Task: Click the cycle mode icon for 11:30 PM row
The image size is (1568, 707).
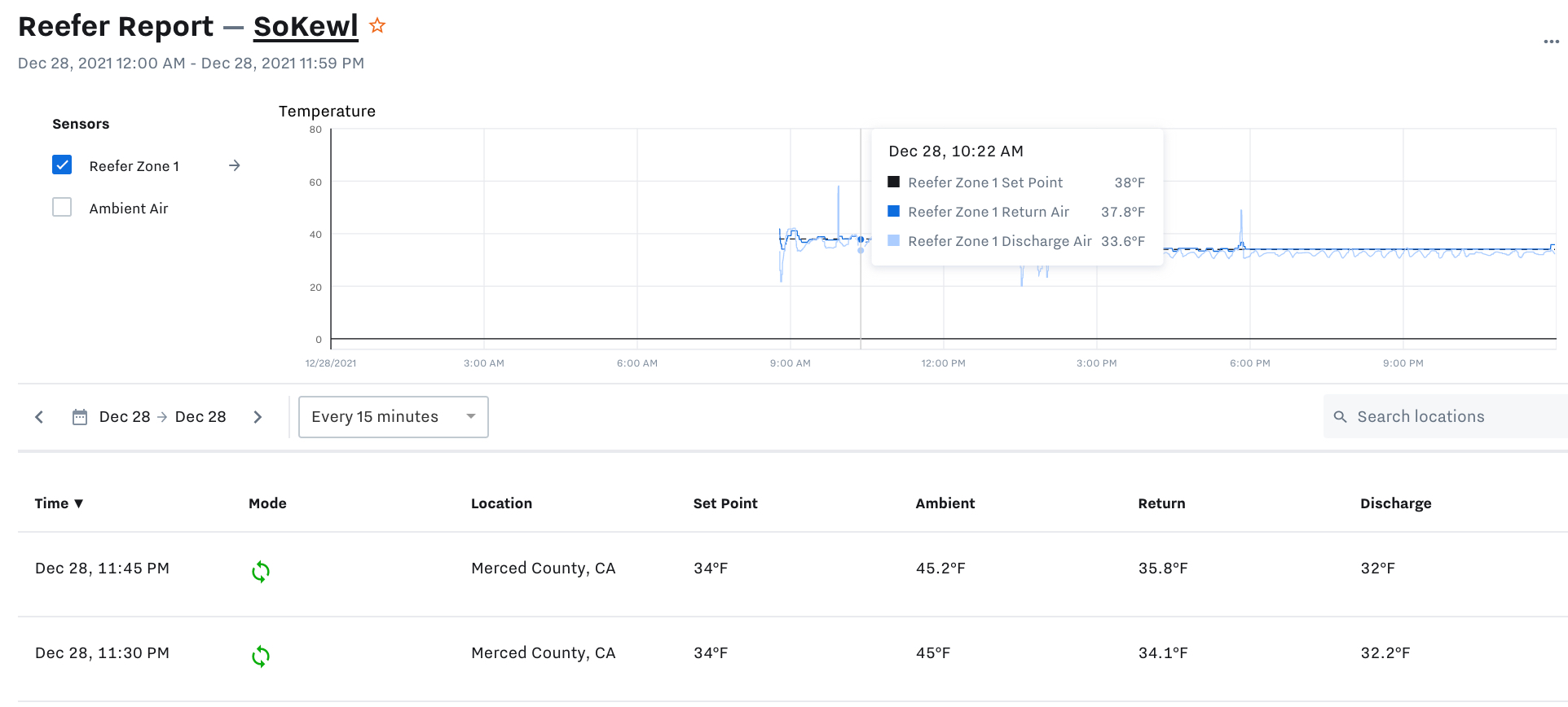Action: [x=261, y=656]
